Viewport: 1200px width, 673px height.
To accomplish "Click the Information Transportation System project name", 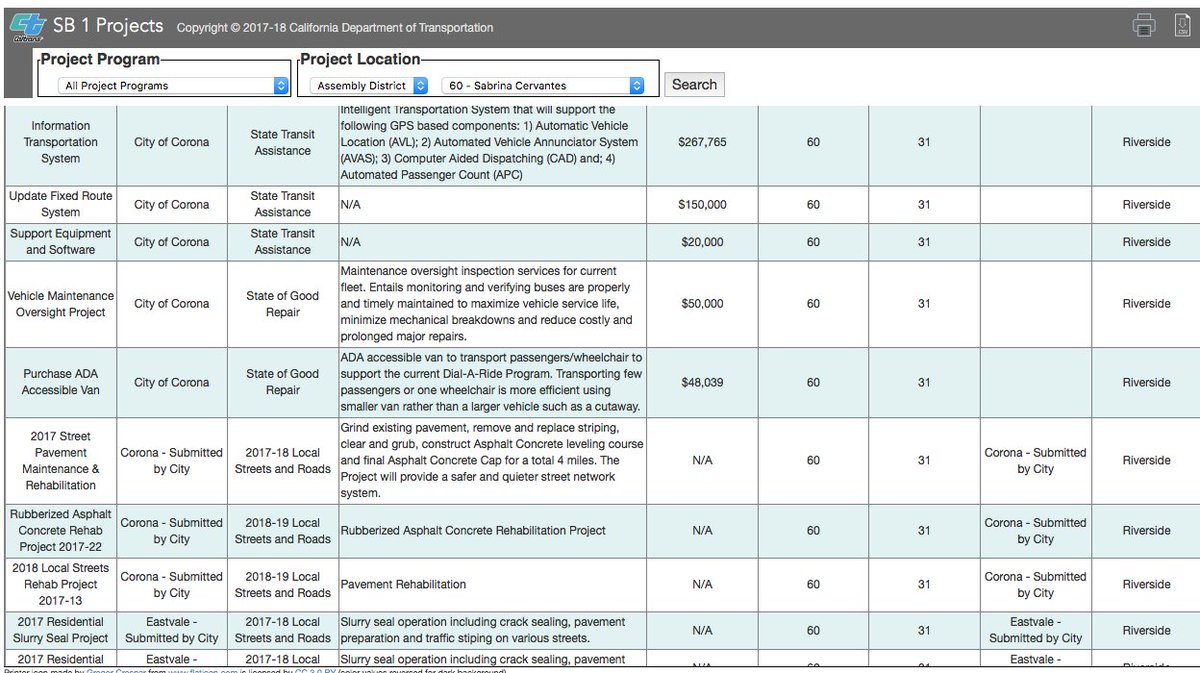I will [x=61, y=142].
